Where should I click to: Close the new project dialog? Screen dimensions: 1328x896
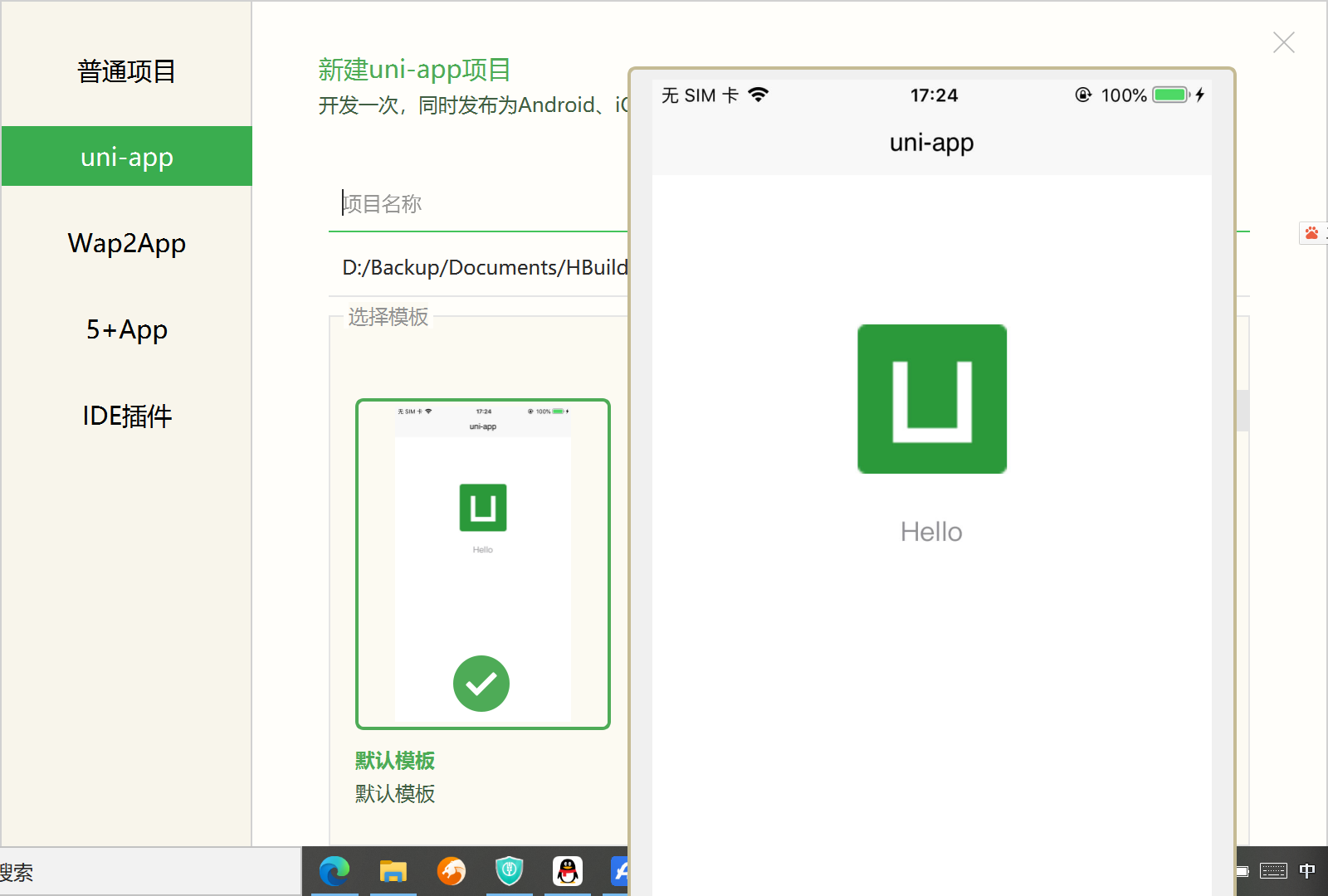coord(1284,42)
